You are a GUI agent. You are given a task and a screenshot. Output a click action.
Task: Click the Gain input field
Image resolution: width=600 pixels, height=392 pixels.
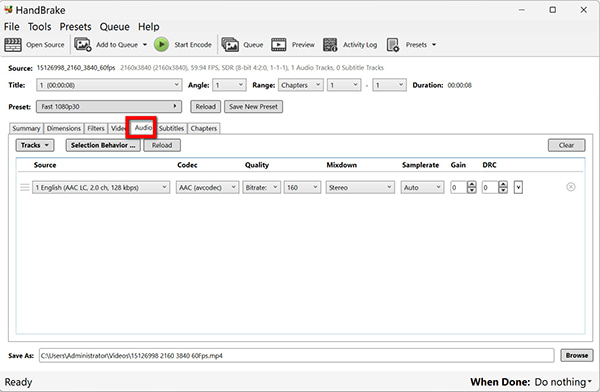459,188
